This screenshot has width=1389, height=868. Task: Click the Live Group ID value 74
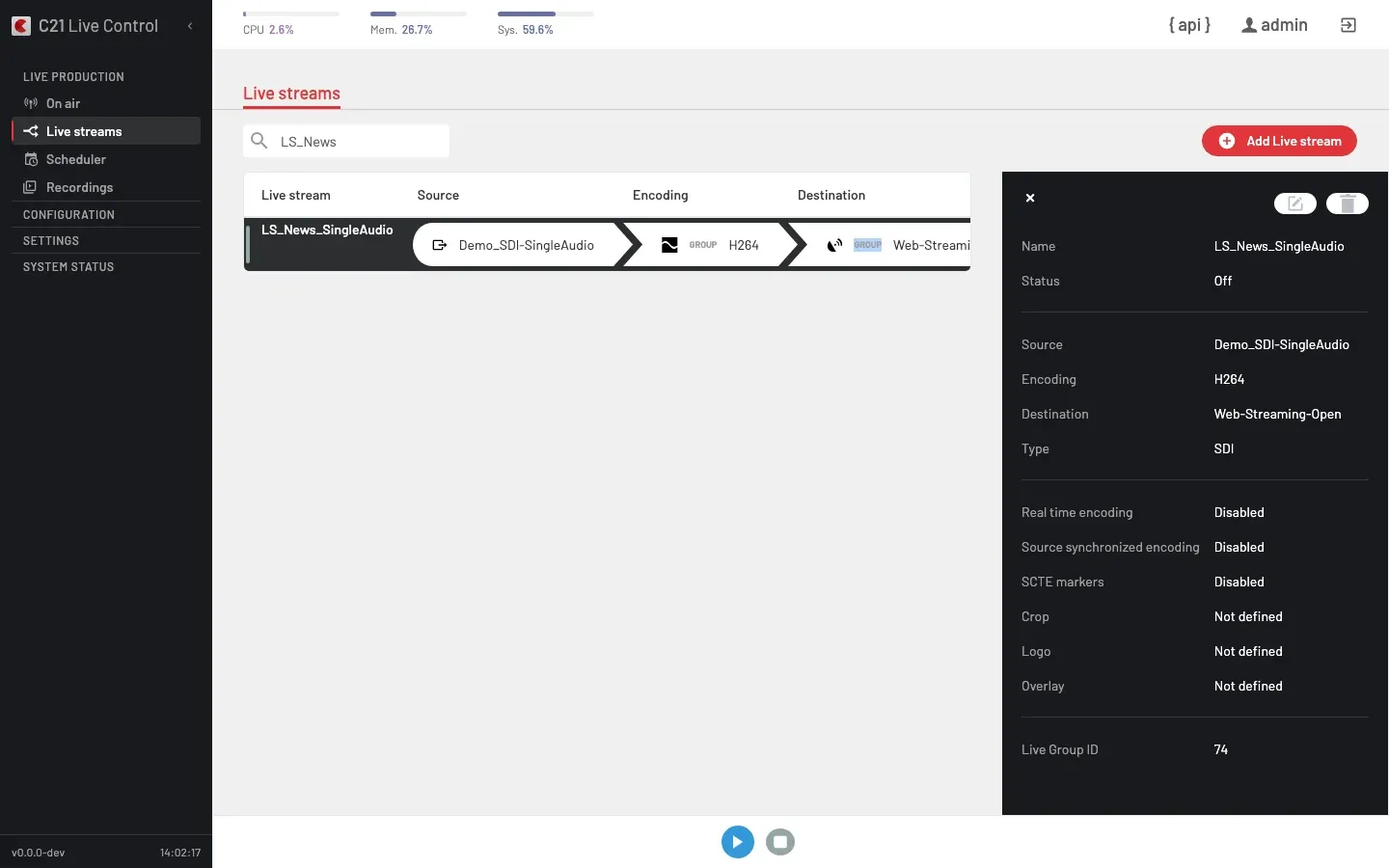1221,749
